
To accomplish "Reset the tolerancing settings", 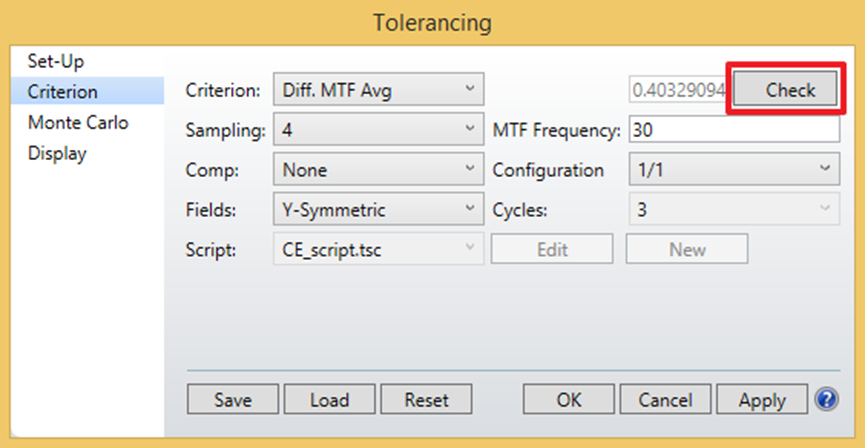I will coord(427,400).
